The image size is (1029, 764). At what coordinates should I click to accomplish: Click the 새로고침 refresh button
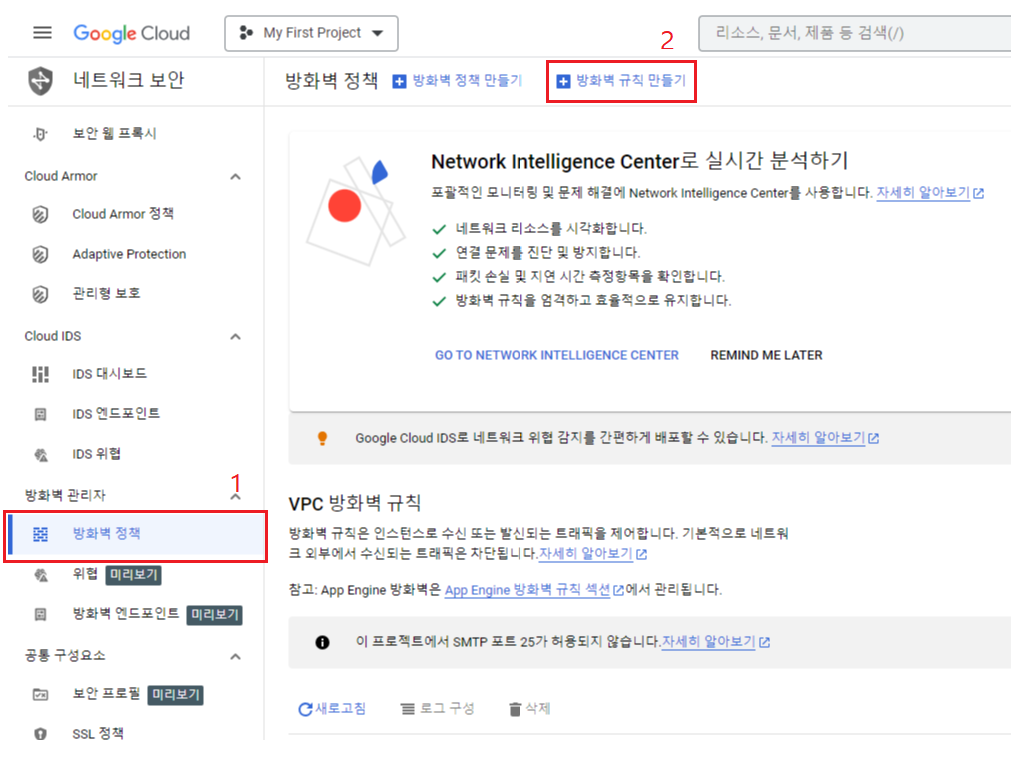tap(332, 709)
